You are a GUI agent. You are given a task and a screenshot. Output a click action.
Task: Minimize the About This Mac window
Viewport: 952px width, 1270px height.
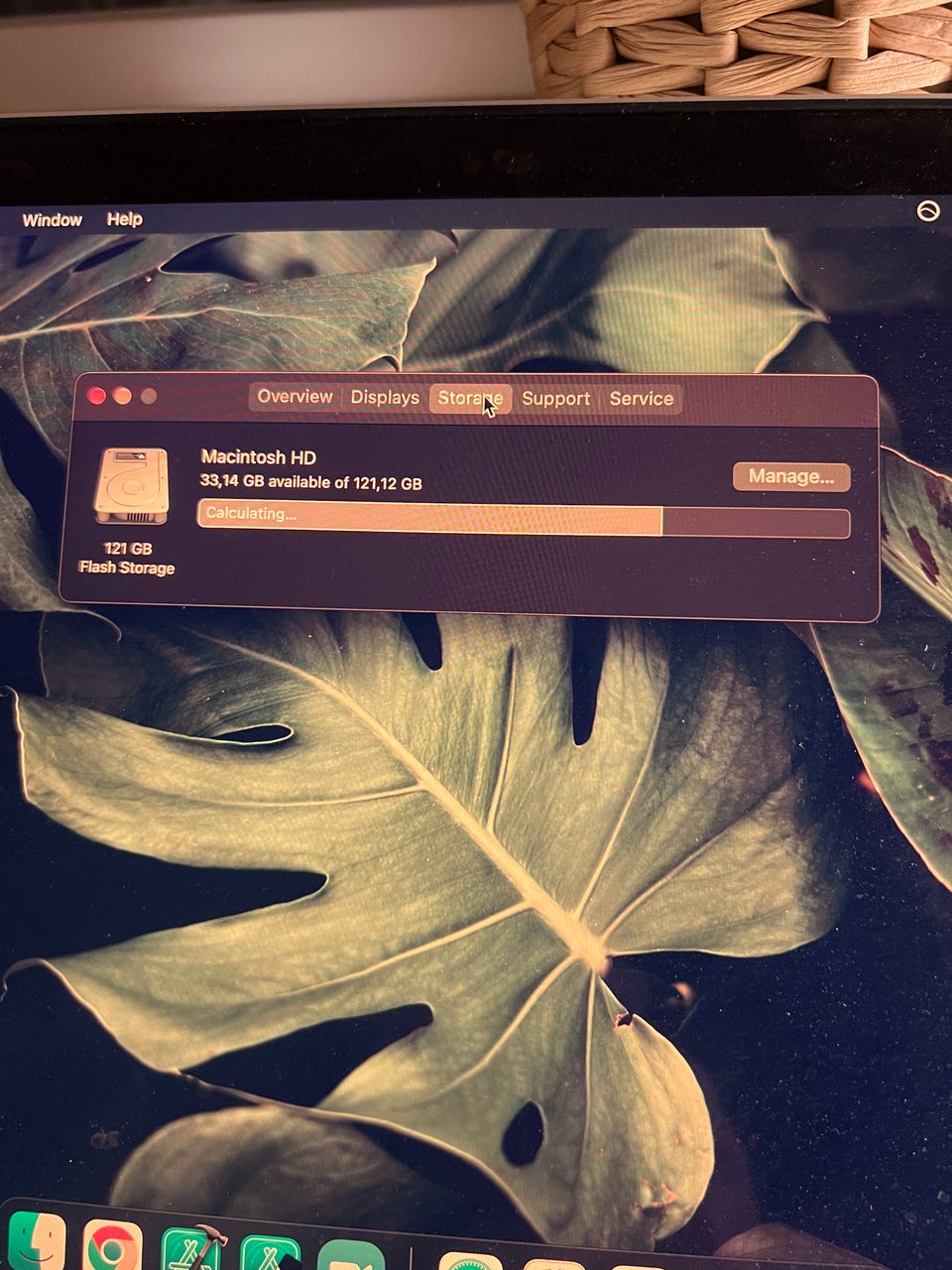[x=123, y=397]
